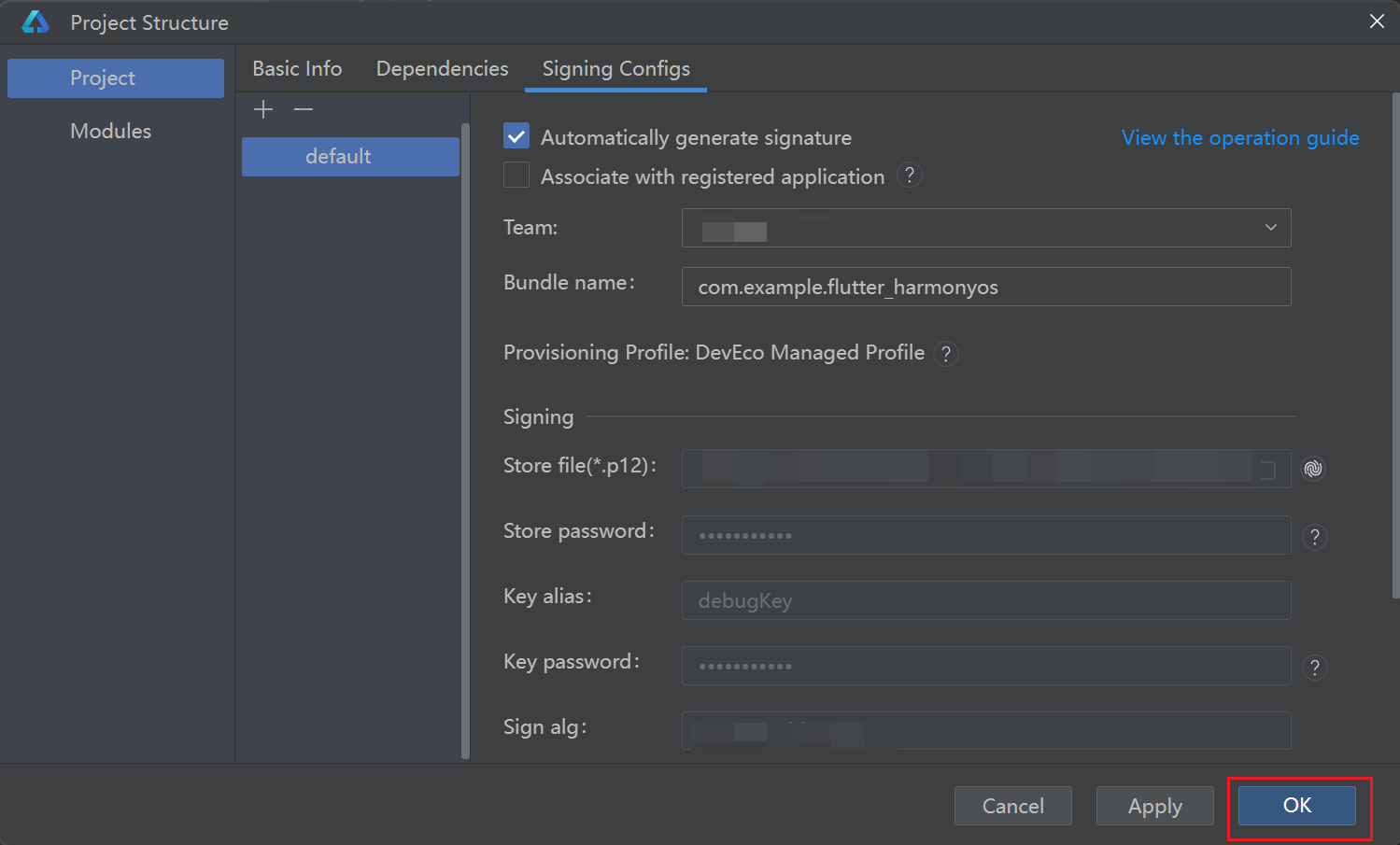Select Modules in the left sidebar

click(111, 131)
